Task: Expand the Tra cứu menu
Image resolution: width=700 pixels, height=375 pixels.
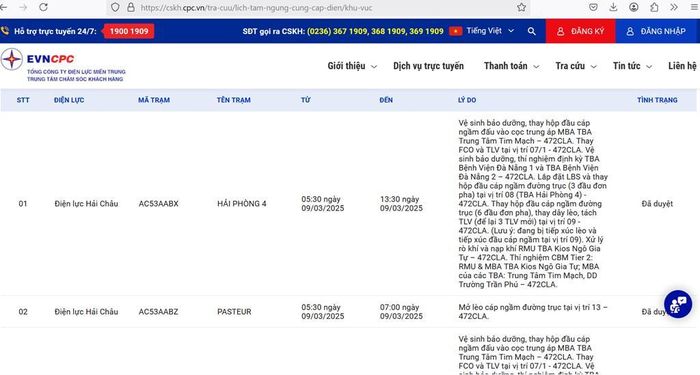Action: click(576, 66)
